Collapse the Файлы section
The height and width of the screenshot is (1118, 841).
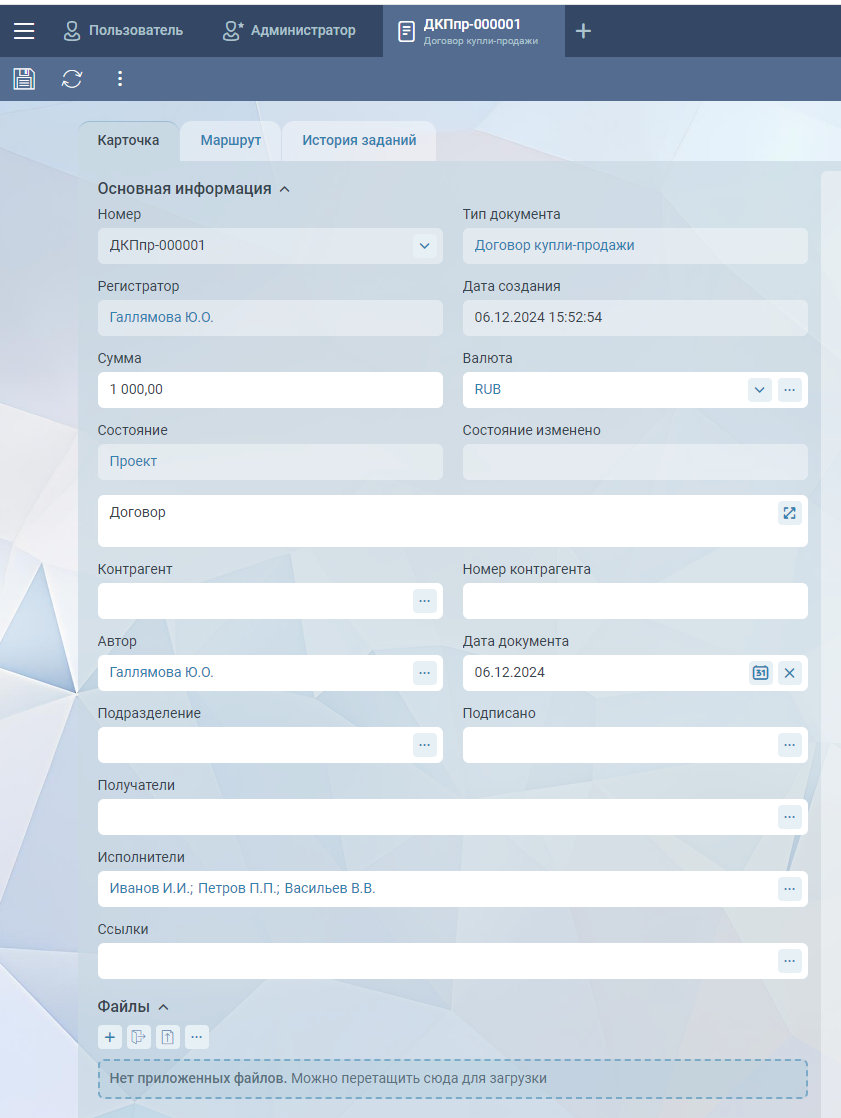164,1007
